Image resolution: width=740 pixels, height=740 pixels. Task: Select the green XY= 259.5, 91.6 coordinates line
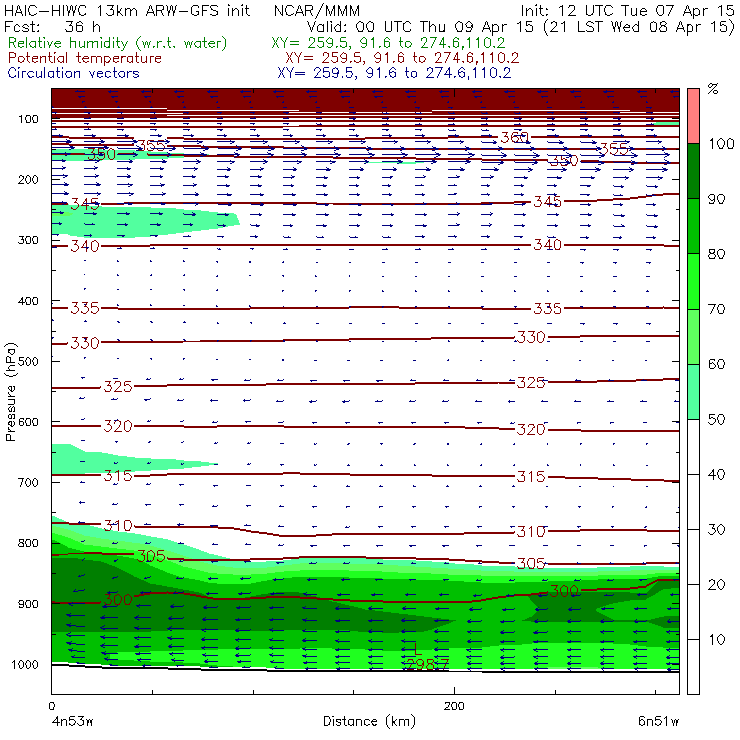pyautogui.click(x=388, y=43)
